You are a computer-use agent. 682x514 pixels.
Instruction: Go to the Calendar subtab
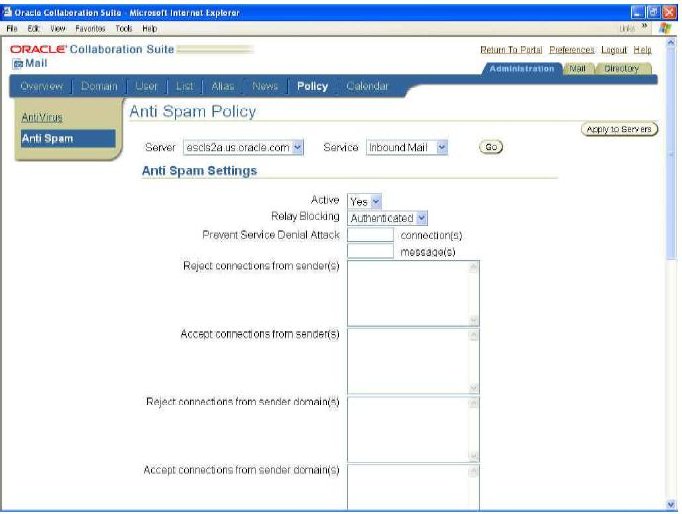[x=367, y=86]
